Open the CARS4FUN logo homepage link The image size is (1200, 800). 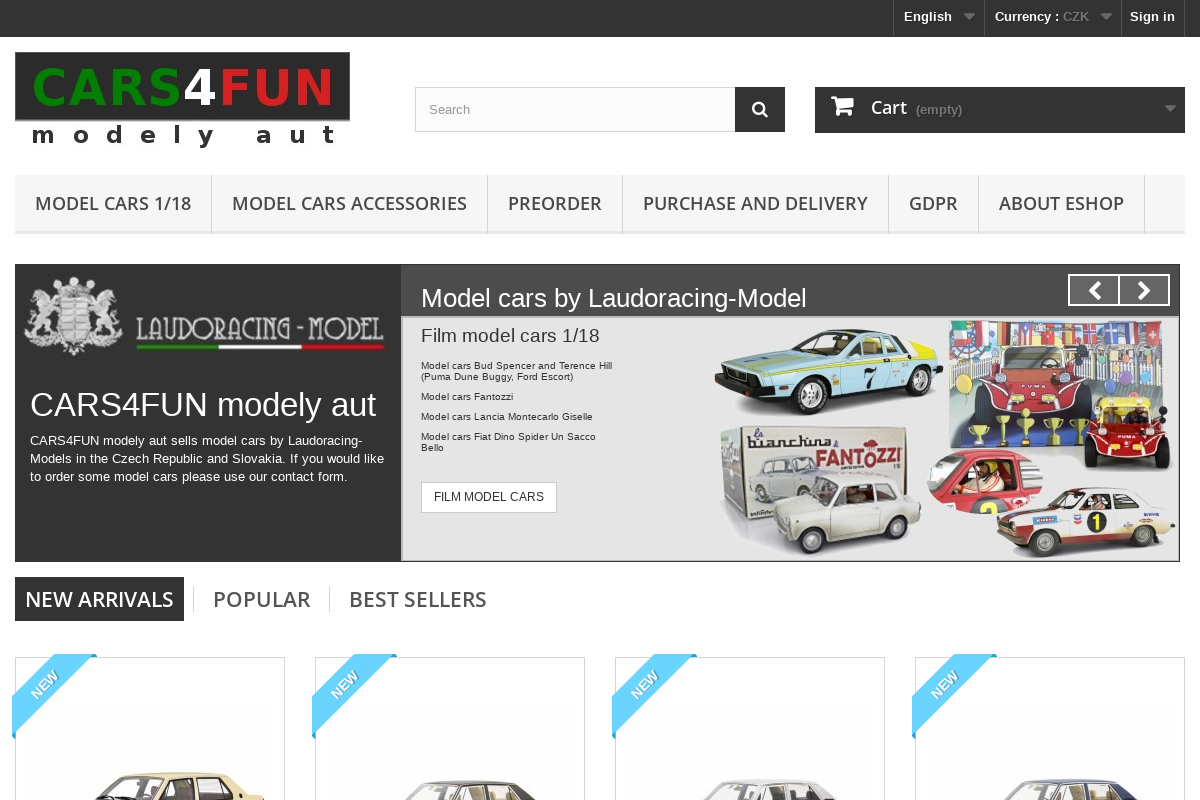182,100
